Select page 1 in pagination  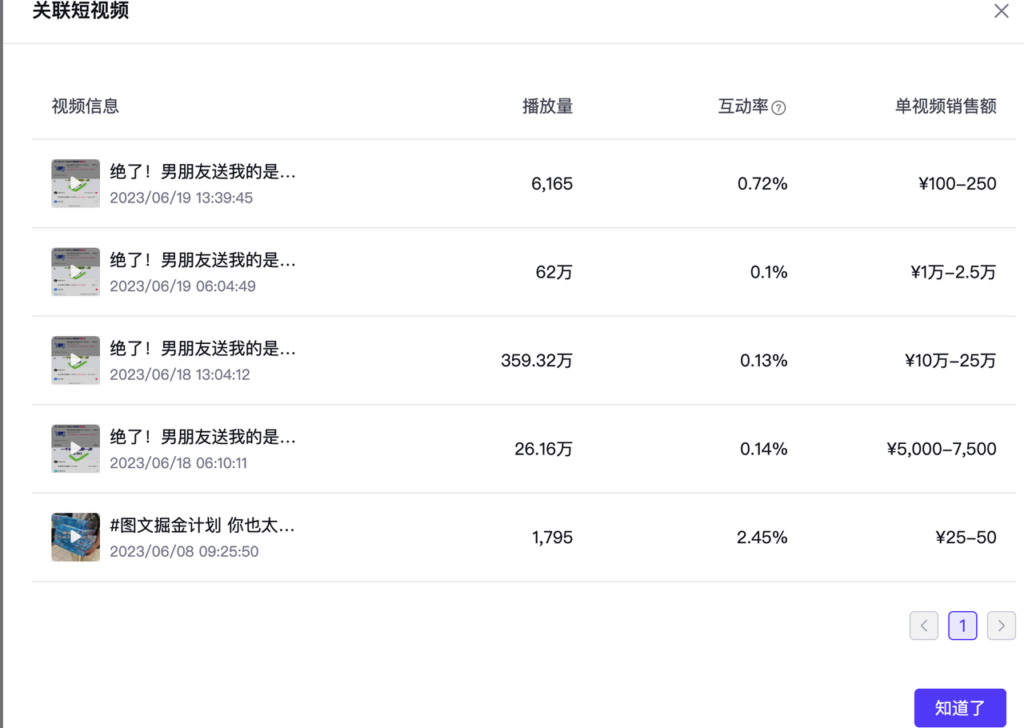[962, 625]
